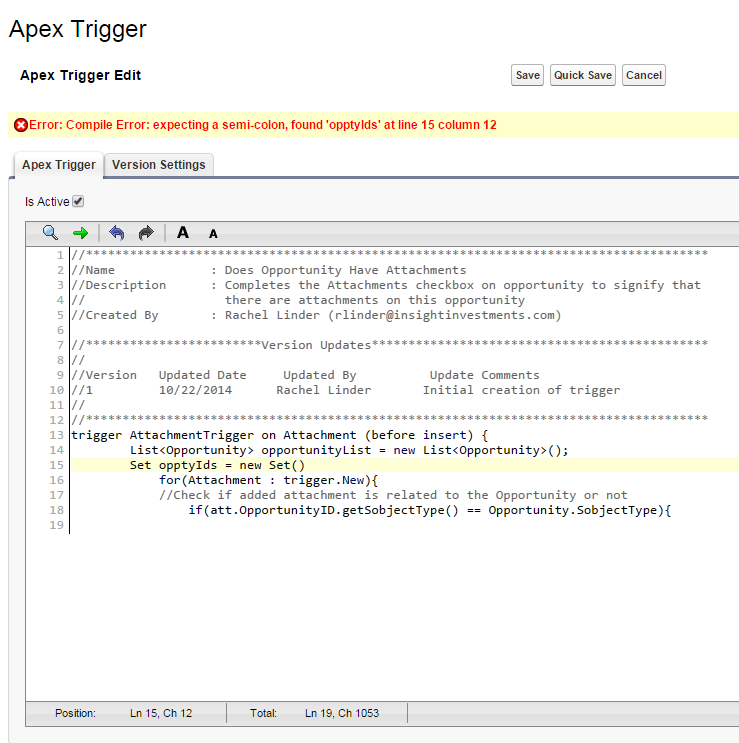Image resolution: width=739 pixels, height=743 pixels.
Task: Toggle the Is Active checkbox
Action: [x=79, y=201]
